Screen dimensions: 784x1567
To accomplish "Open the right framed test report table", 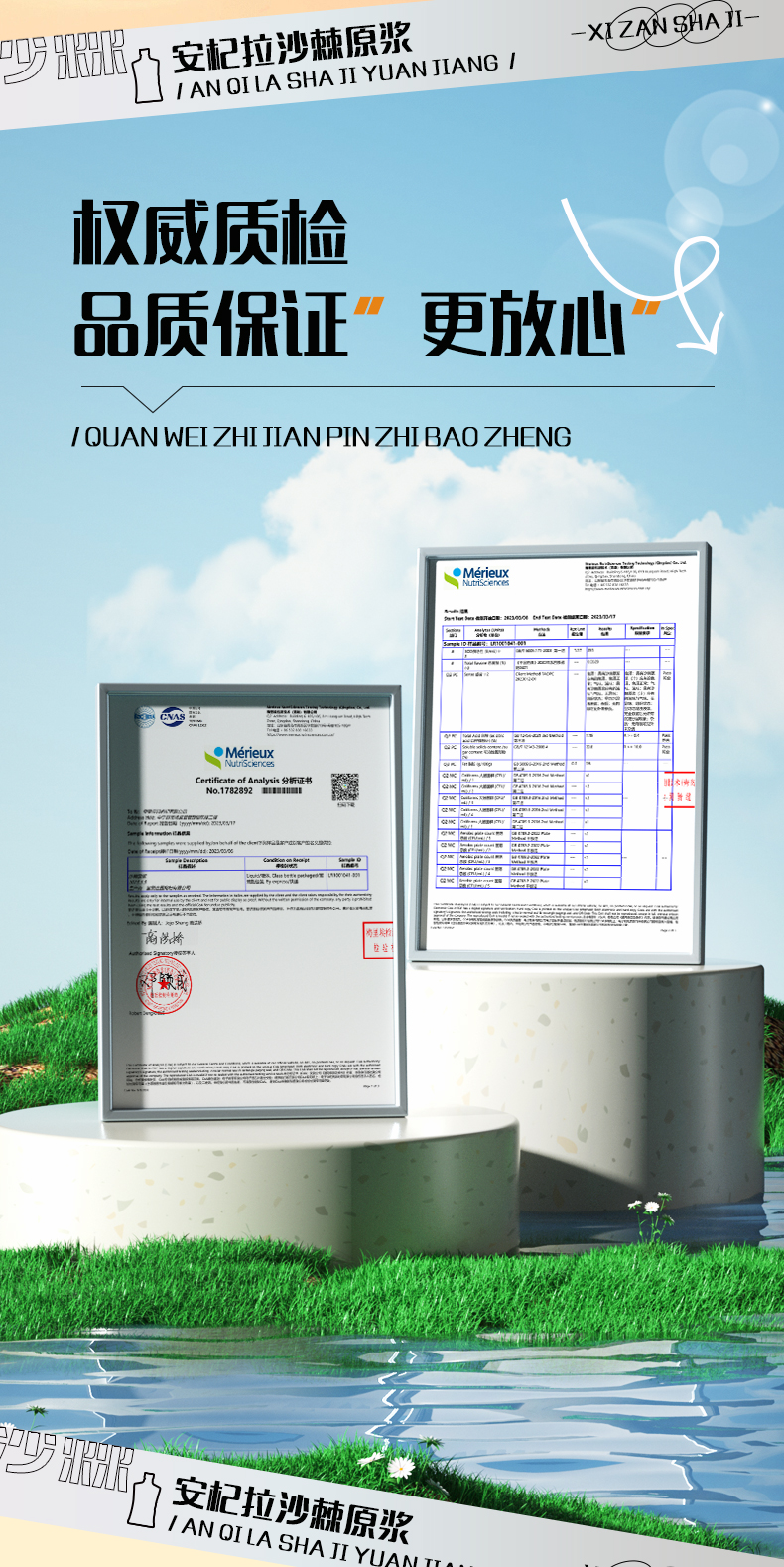I will point(558,755).
